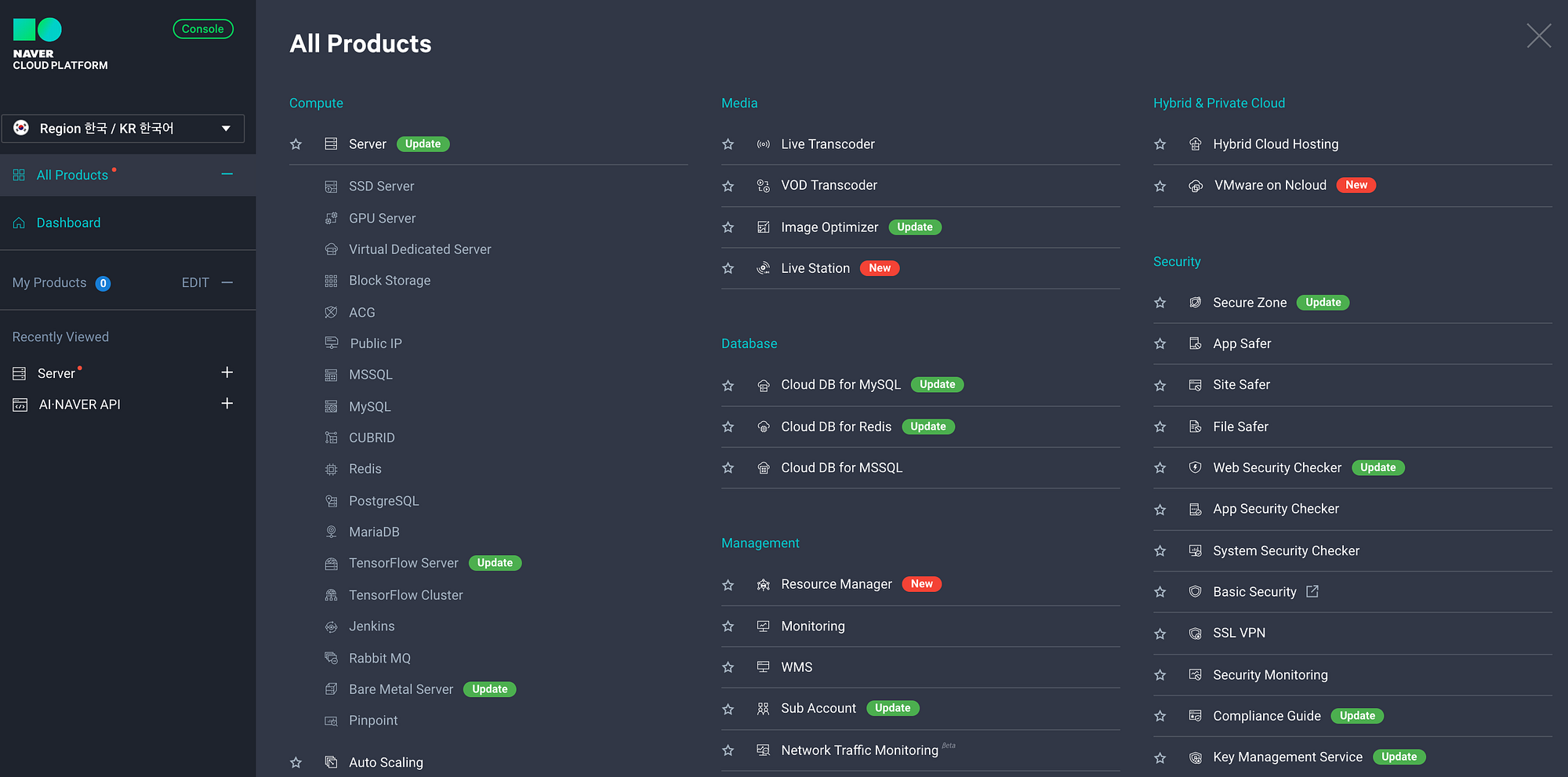Open the Site Safer product
The image size is (1568, 777).
1241,385
